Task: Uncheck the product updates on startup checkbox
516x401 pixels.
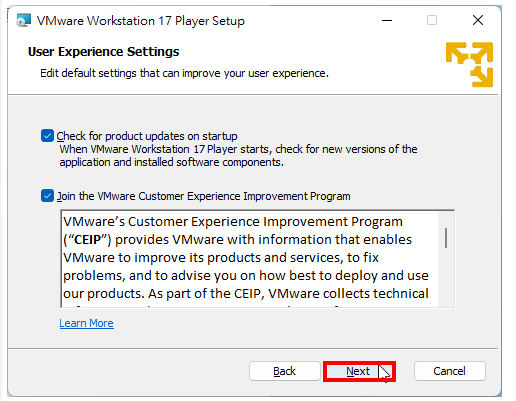Action: pyautogui.click(x=47, y=136)
